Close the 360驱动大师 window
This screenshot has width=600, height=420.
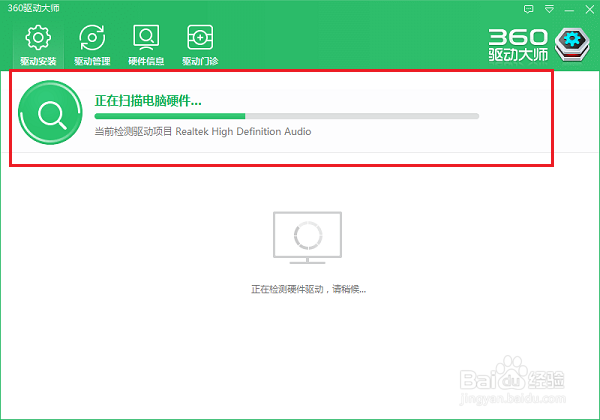click(x=590, y=9)
